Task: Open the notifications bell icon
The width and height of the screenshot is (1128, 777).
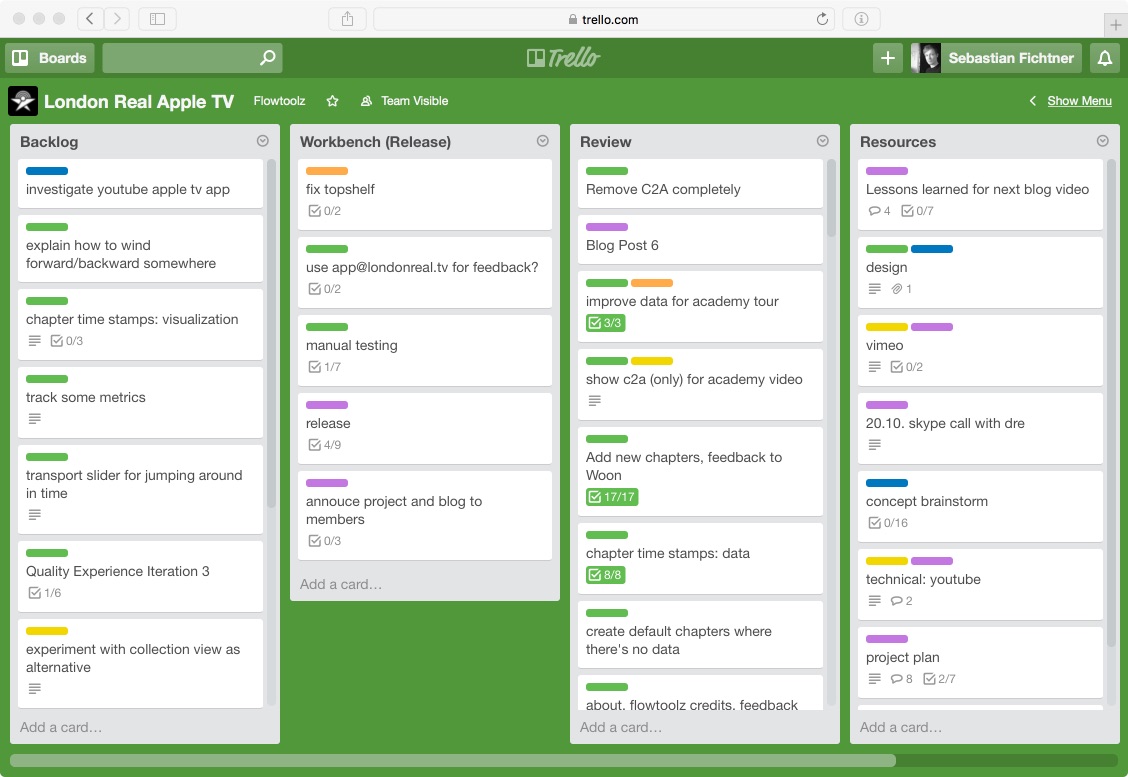Action: (1104, 58)
